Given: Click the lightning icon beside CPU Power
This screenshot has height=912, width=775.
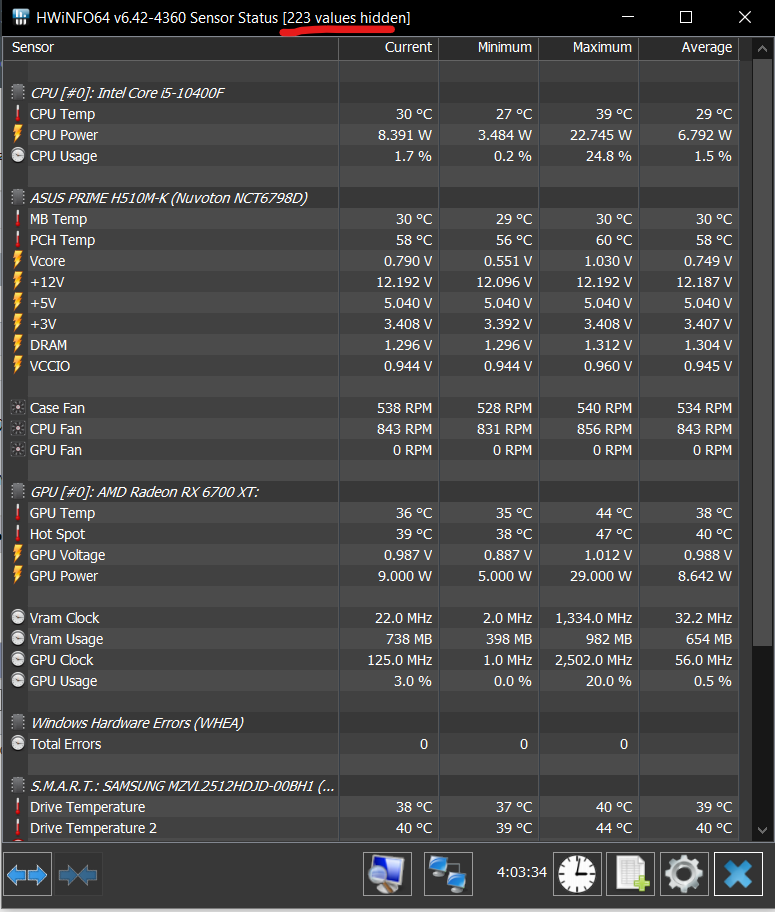Looking at the screenshot, I should click(x=18, y=135).
